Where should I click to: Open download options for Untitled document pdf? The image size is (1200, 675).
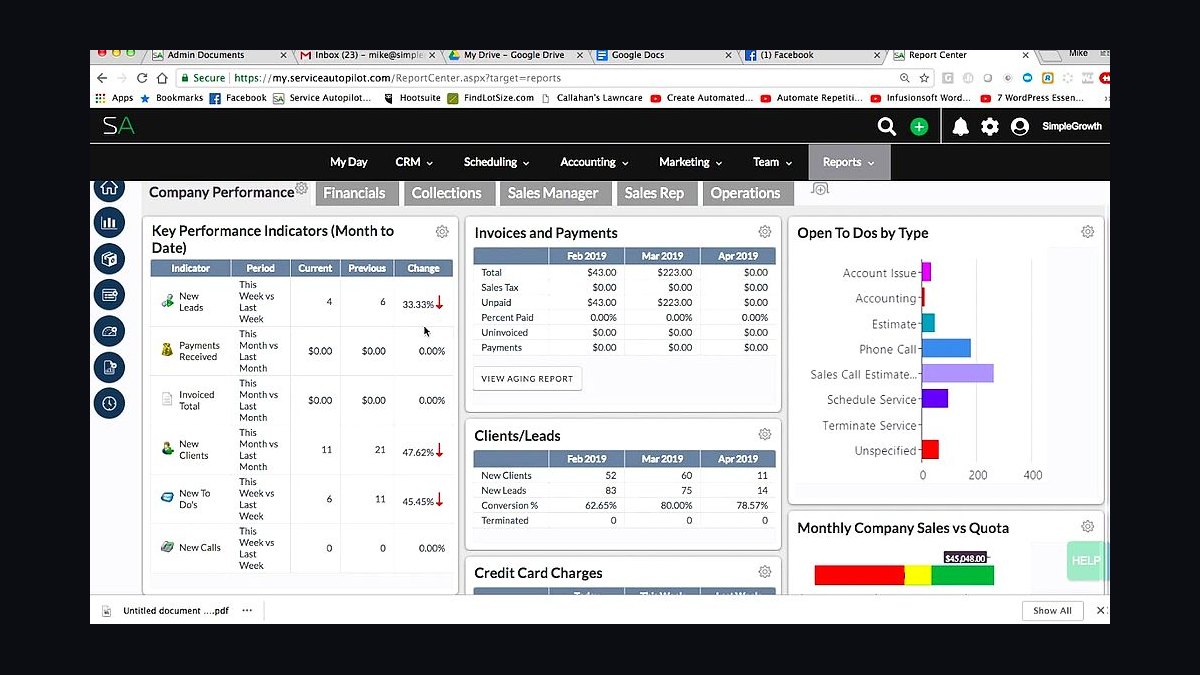click(246, 610)
